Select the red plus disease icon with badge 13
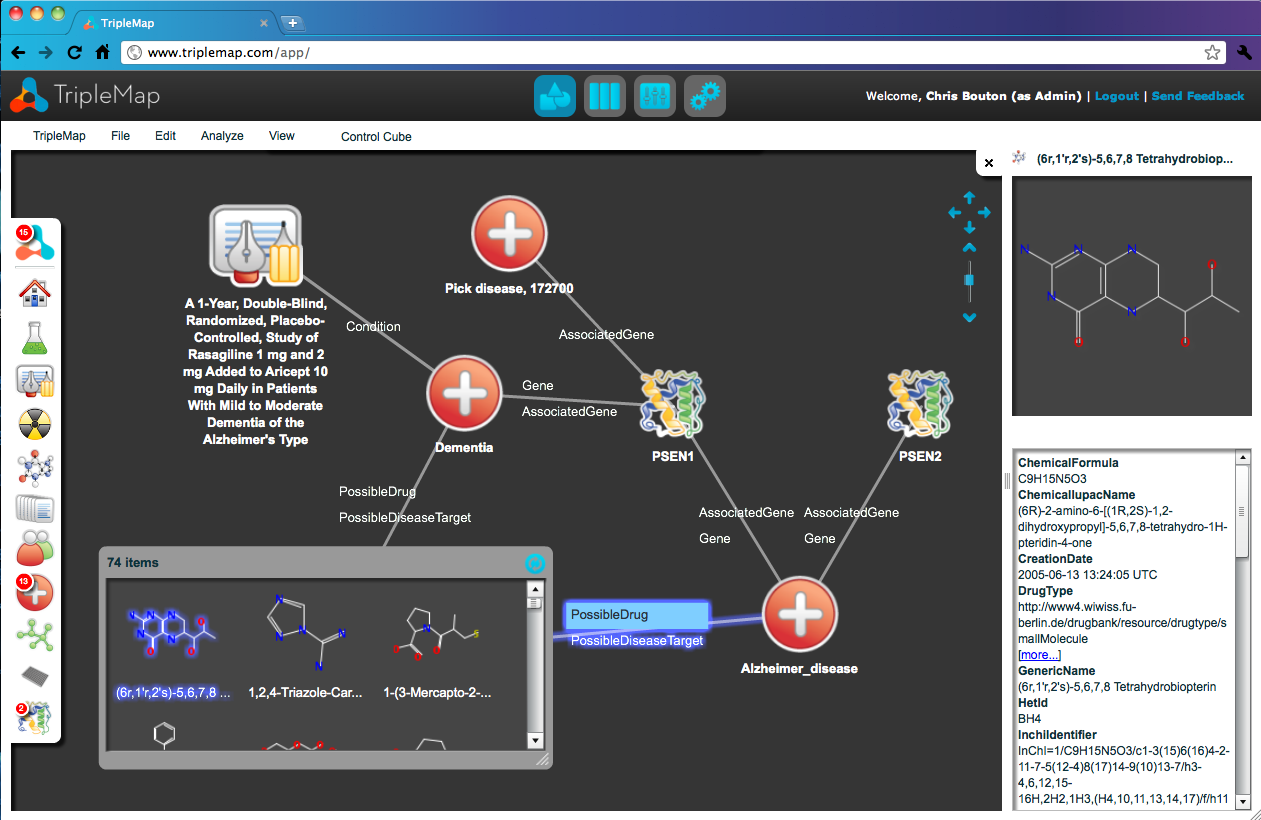This screenshot has width=1261, height=820. tap(35, 592)
